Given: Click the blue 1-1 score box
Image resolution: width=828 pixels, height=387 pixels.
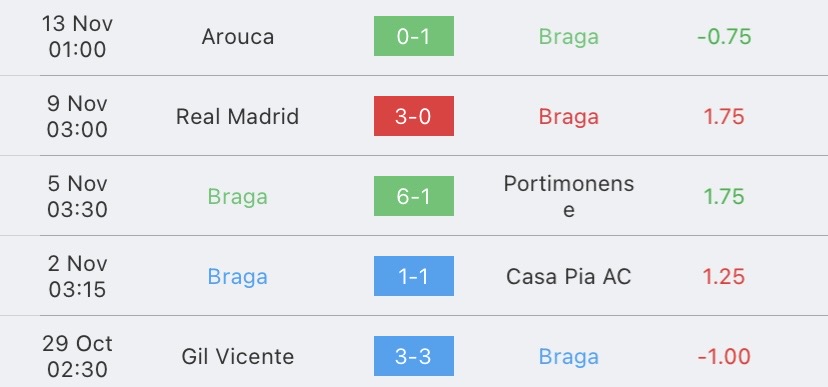Looking at the screenshot, I should click(413, 276).
